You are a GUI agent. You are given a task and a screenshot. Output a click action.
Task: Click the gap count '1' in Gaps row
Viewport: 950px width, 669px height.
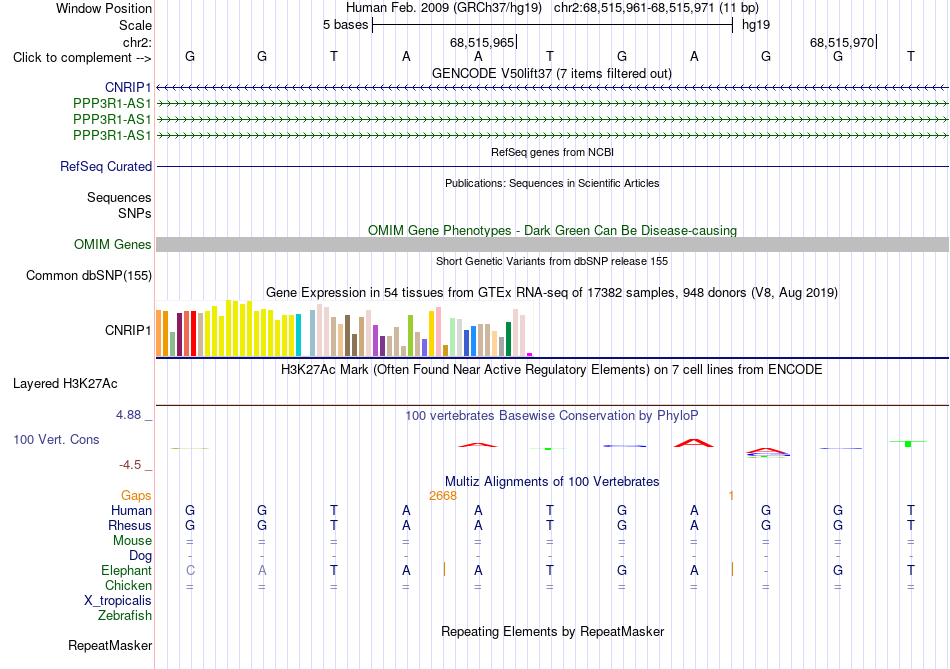coord(731,496)
